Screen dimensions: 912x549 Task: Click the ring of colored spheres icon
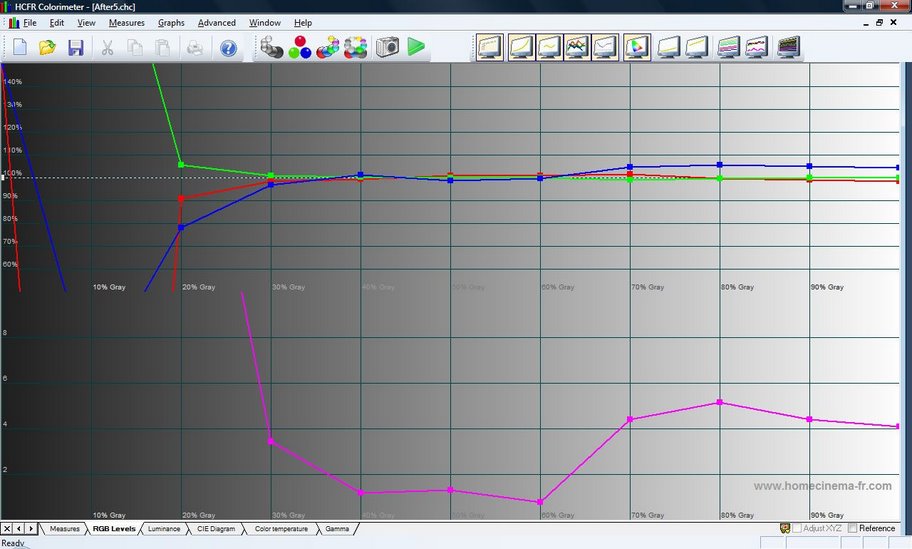tap(355, 47)
